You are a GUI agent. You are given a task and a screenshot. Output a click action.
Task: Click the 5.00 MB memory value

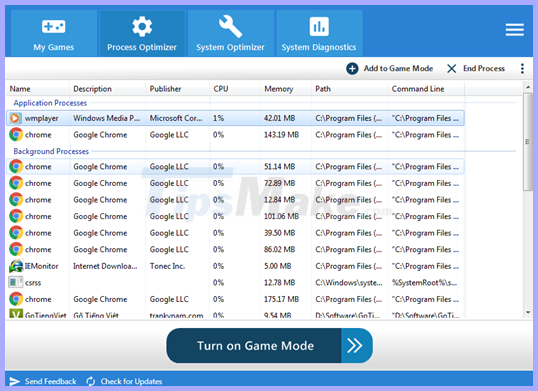tap(278, 266)
